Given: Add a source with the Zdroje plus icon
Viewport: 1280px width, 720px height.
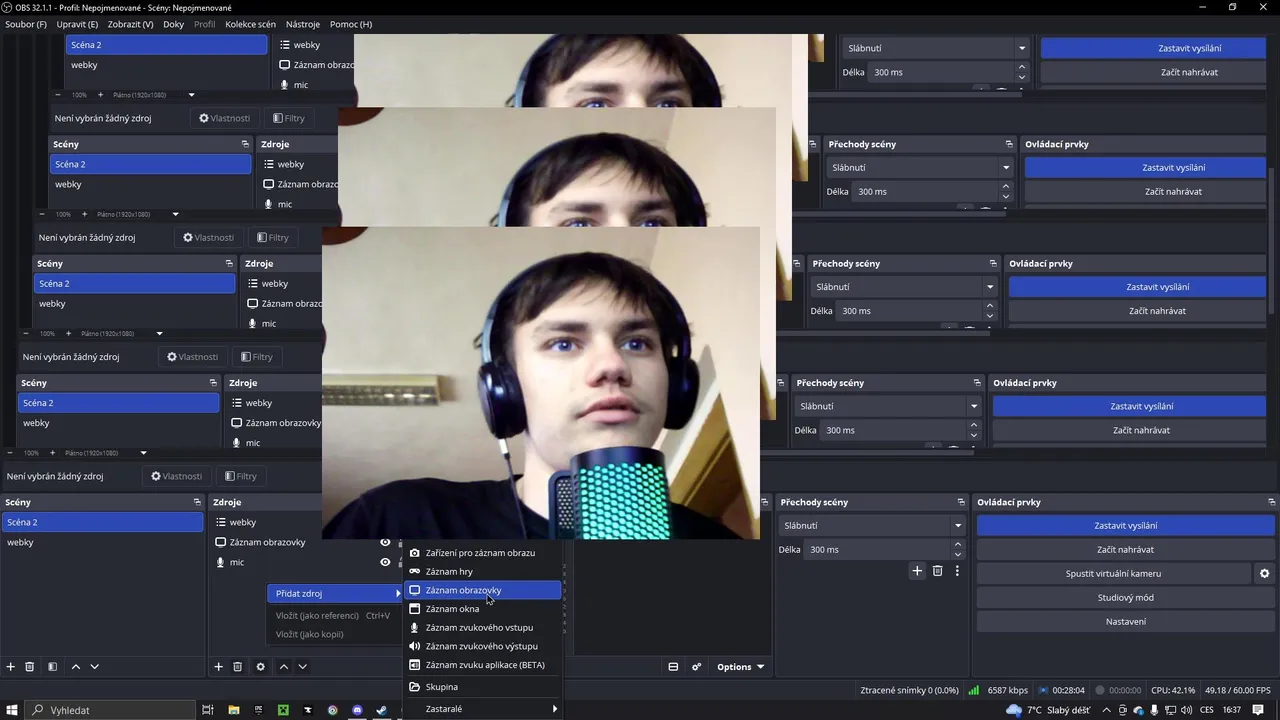Looking at the screenshot, I should tap(218, 667).
